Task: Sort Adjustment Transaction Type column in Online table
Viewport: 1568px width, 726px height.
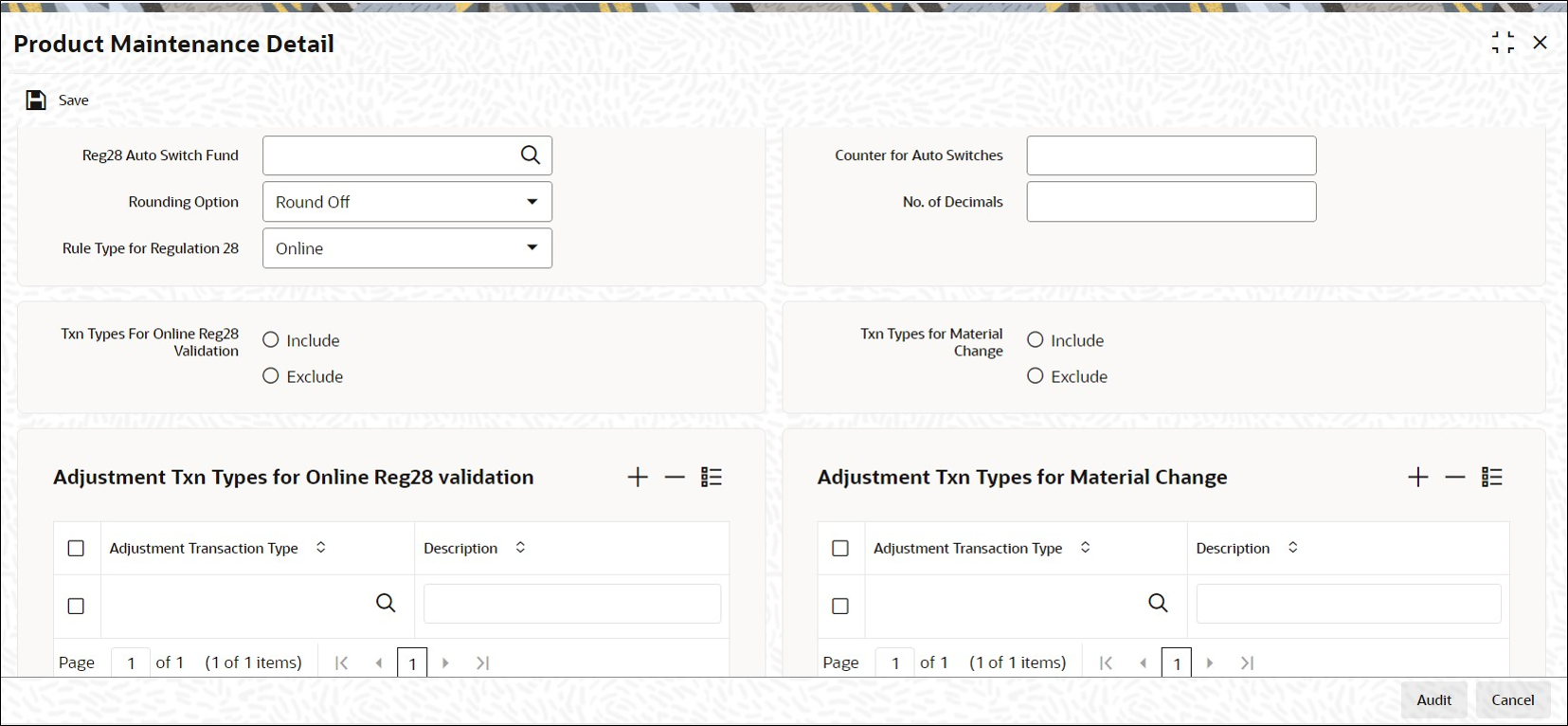Action: [321, 548]
